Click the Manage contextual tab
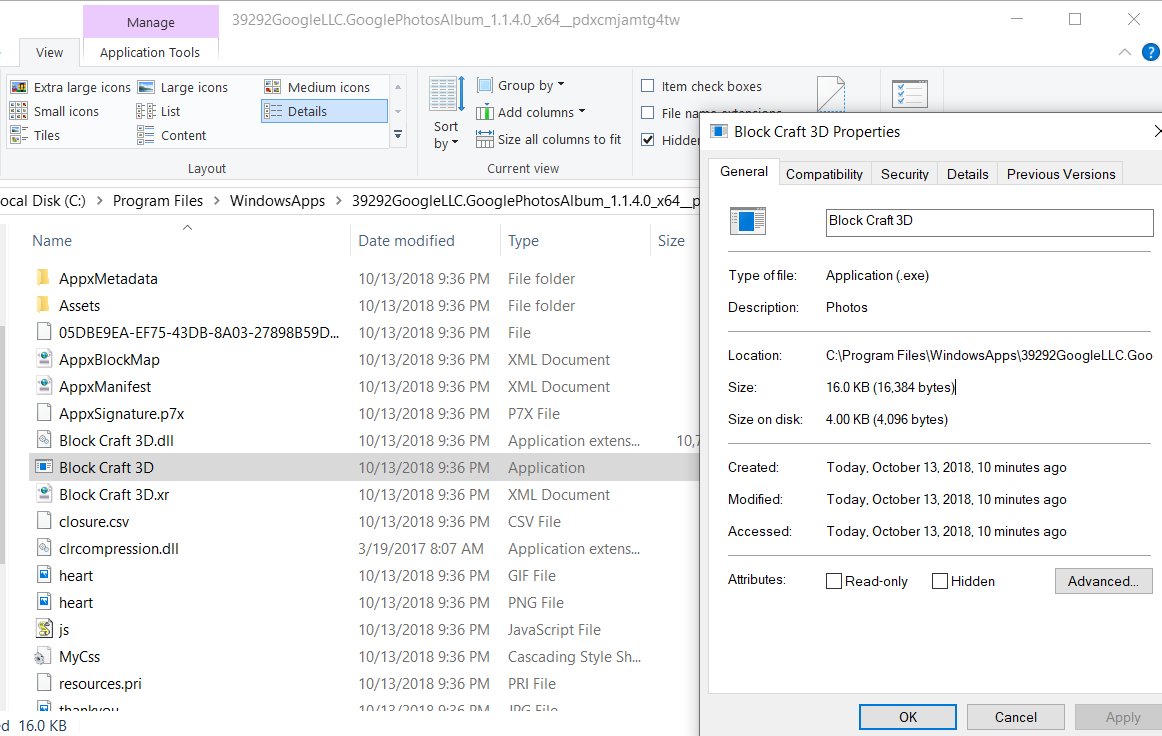This screenshot has height=736, width=1162. [x=150, y=22]
